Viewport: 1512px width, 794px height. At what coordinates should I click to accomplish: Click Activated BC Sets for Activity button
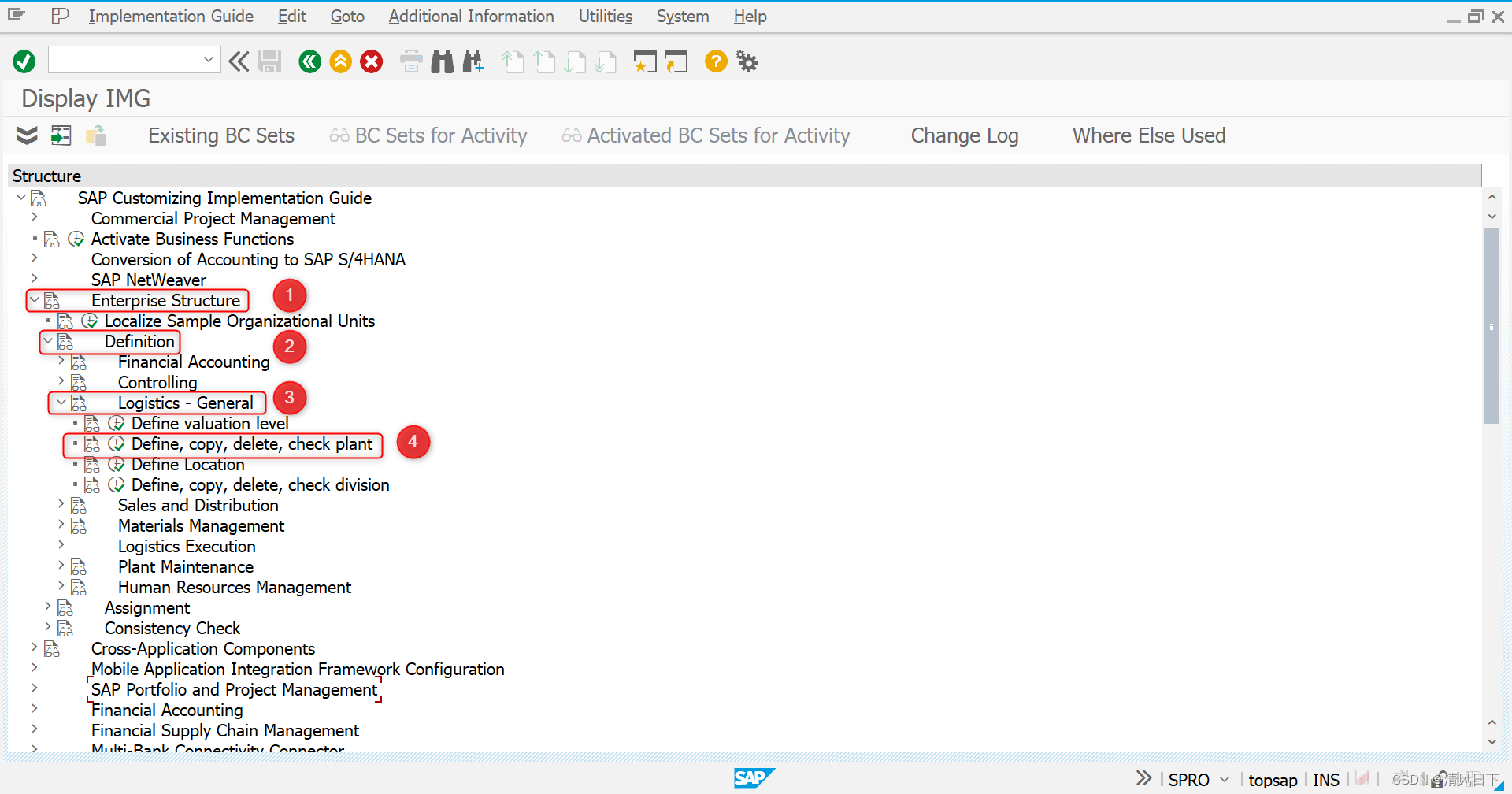coord(706,135)
